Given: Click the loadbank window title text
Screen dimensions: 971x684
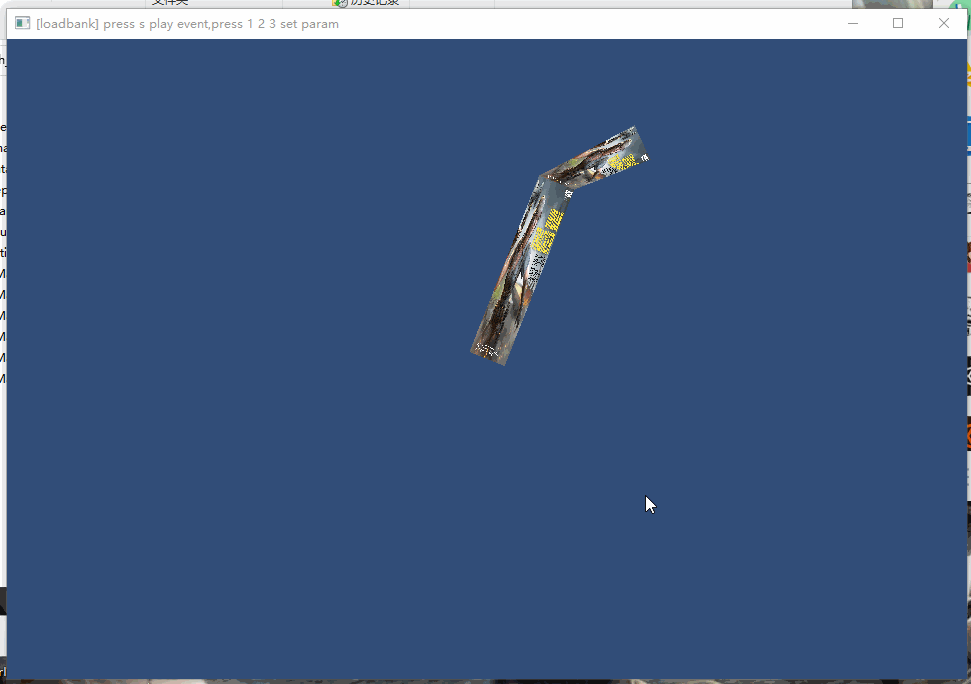Looking at the screenshot, I should coord(188,24).
